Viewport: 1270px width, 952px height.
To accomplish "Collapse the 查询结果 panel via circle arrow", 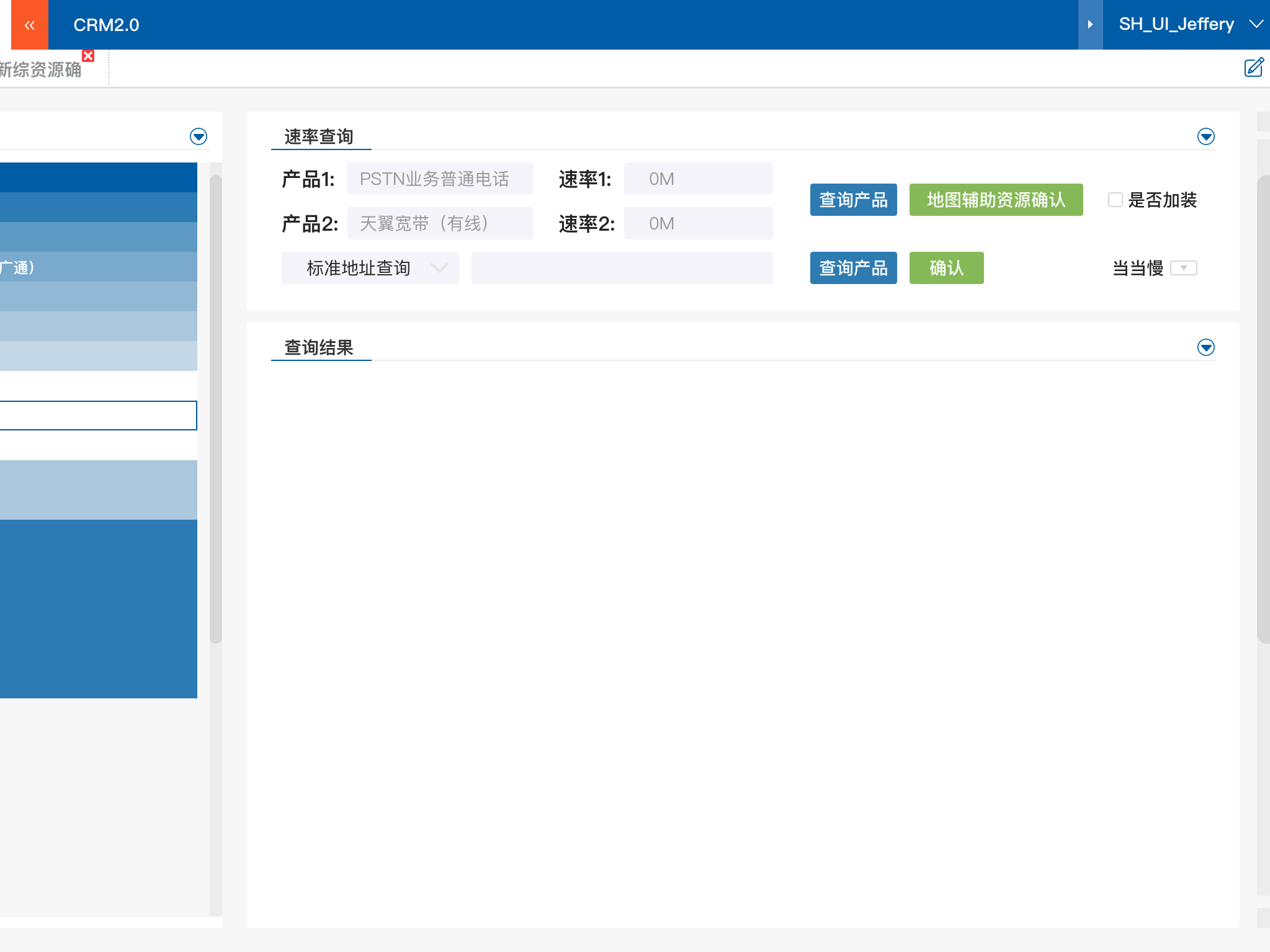I will (1205, 347).
